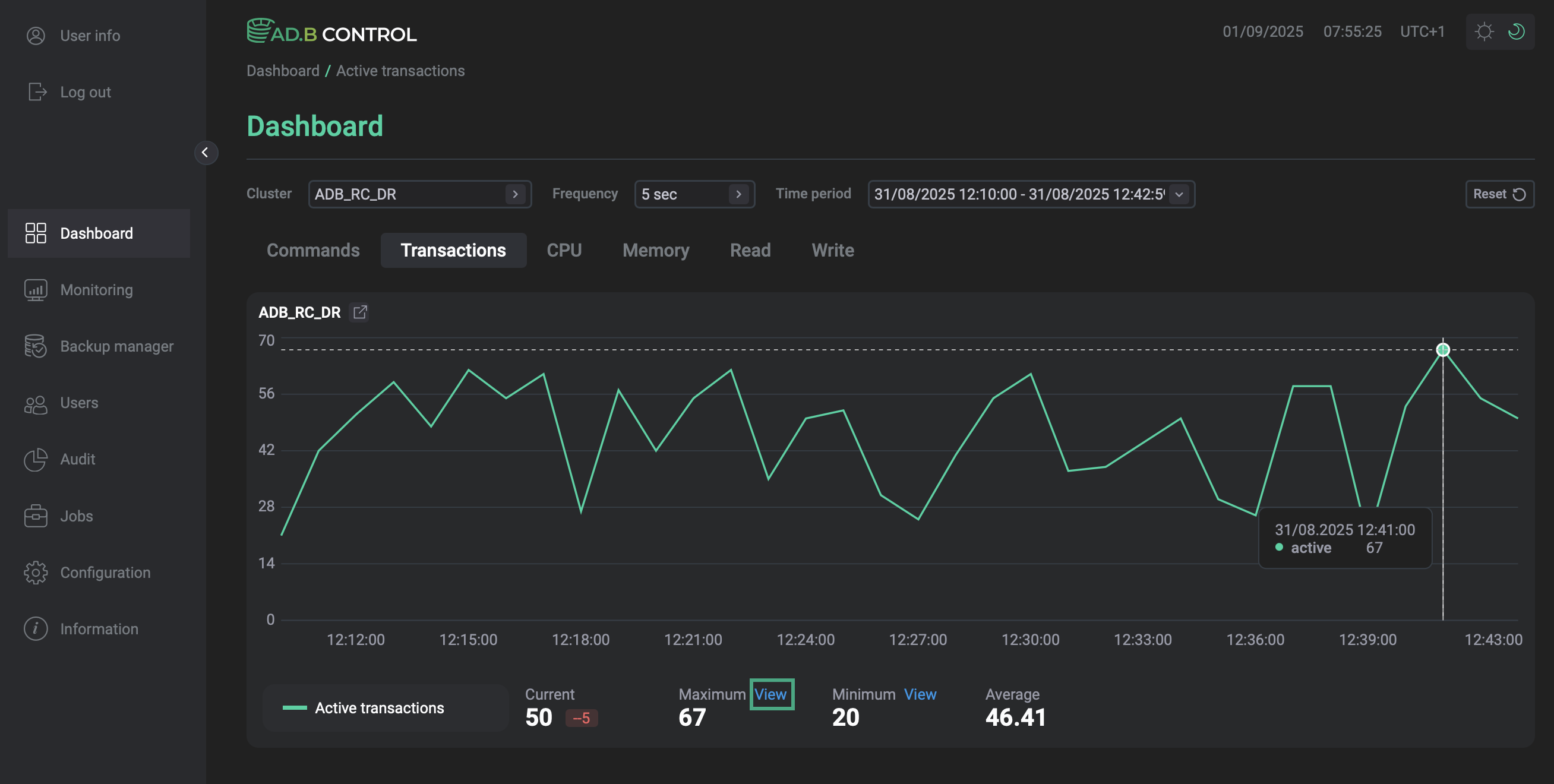
Task: Open the Jobs briefcase icon
Action: point(36,516)
